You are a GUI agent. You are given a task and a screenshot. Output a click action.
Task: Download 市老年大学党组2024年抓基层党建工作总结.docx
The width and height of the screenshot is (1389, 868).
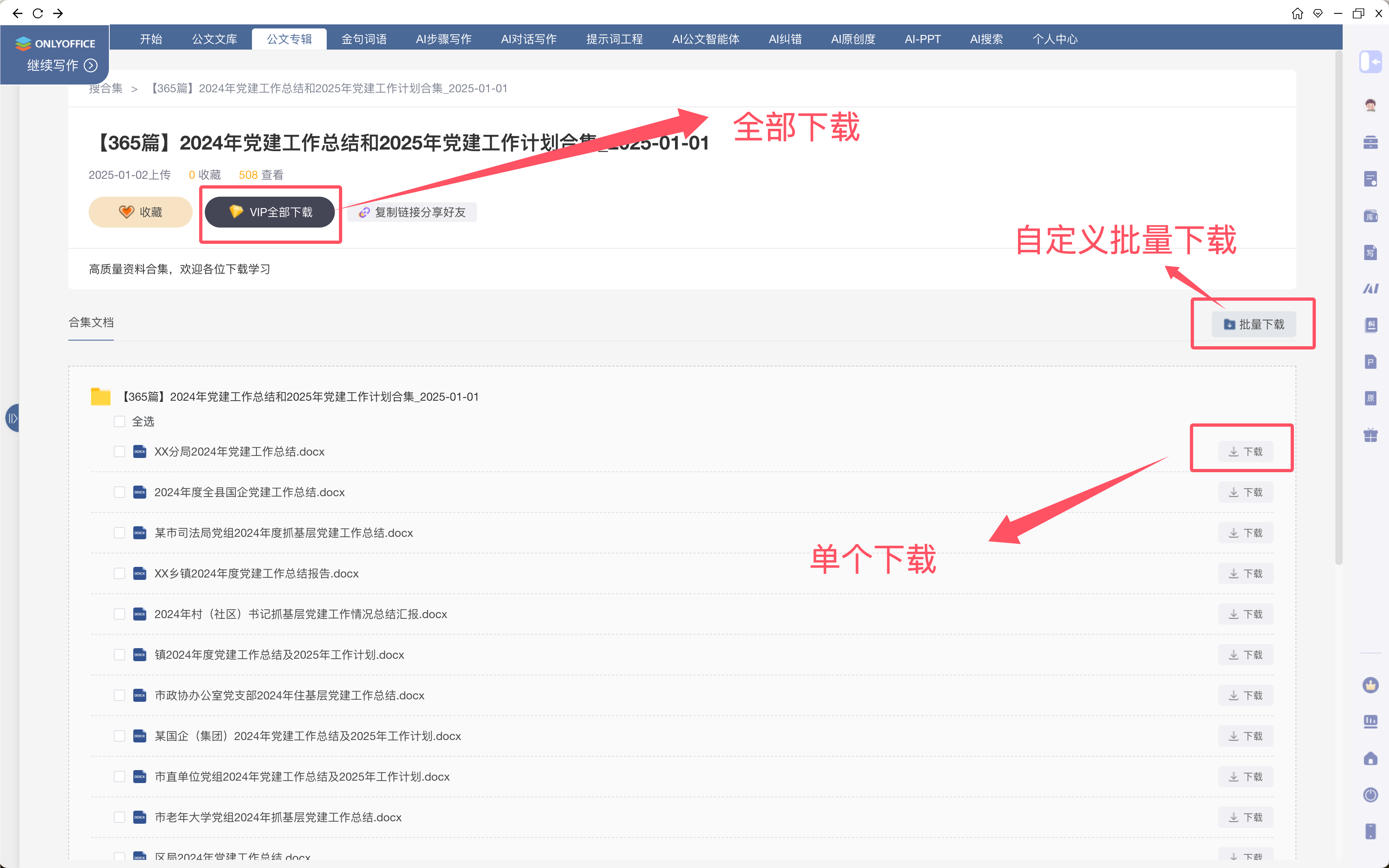(1246, 817)
